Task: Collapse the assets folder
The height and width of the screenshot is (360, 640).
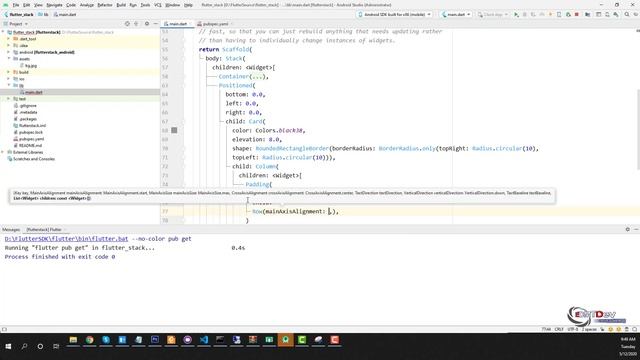Action: (9, 59)
